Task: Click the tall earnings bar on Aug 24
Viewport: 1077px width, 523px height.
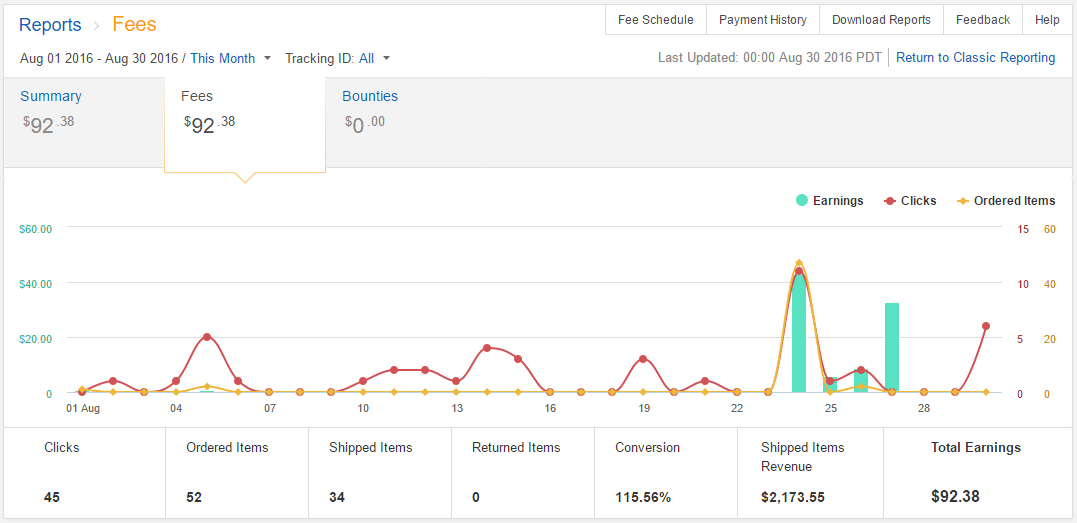Action: pos(799,335)
